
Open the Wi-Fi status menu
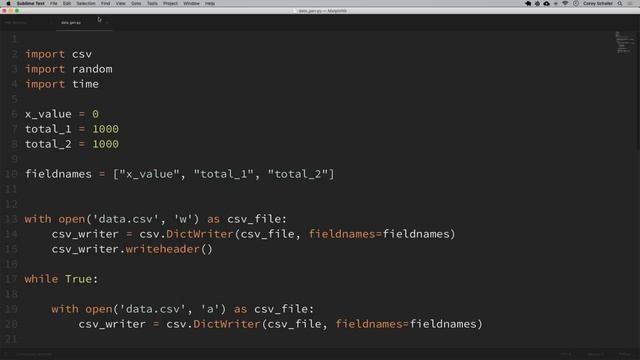[x=565, y=3]
